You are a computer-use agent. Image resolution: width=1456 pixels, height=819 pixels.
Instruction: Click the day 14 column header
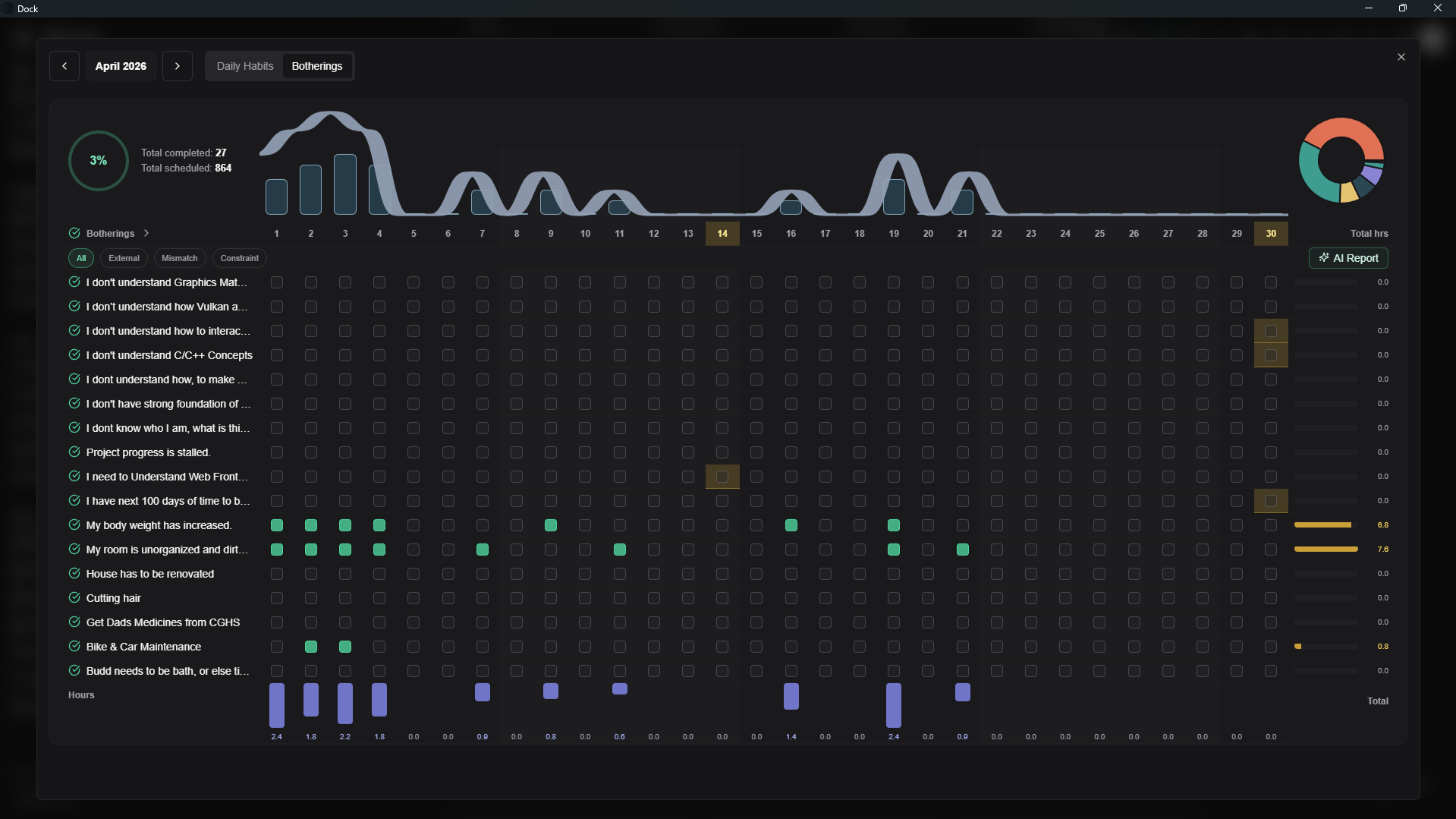point(722,234)
